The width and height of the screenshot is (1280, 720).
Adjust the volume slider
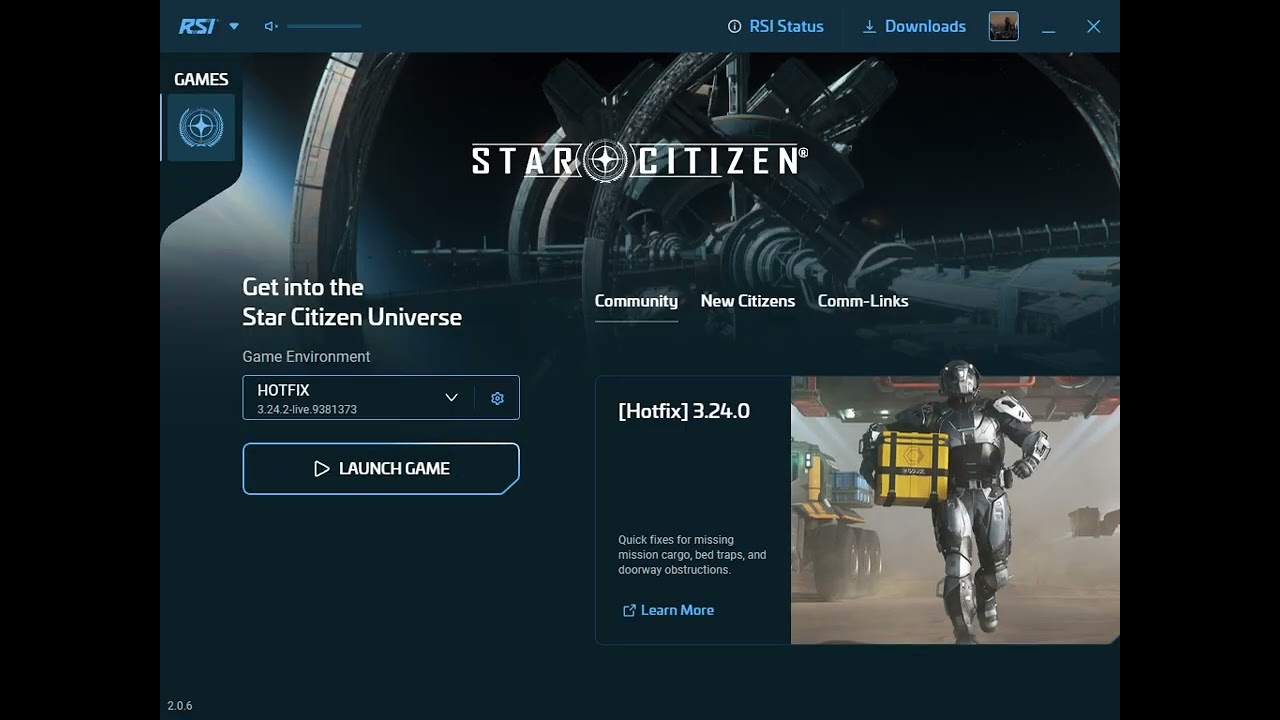coord(324,26)
